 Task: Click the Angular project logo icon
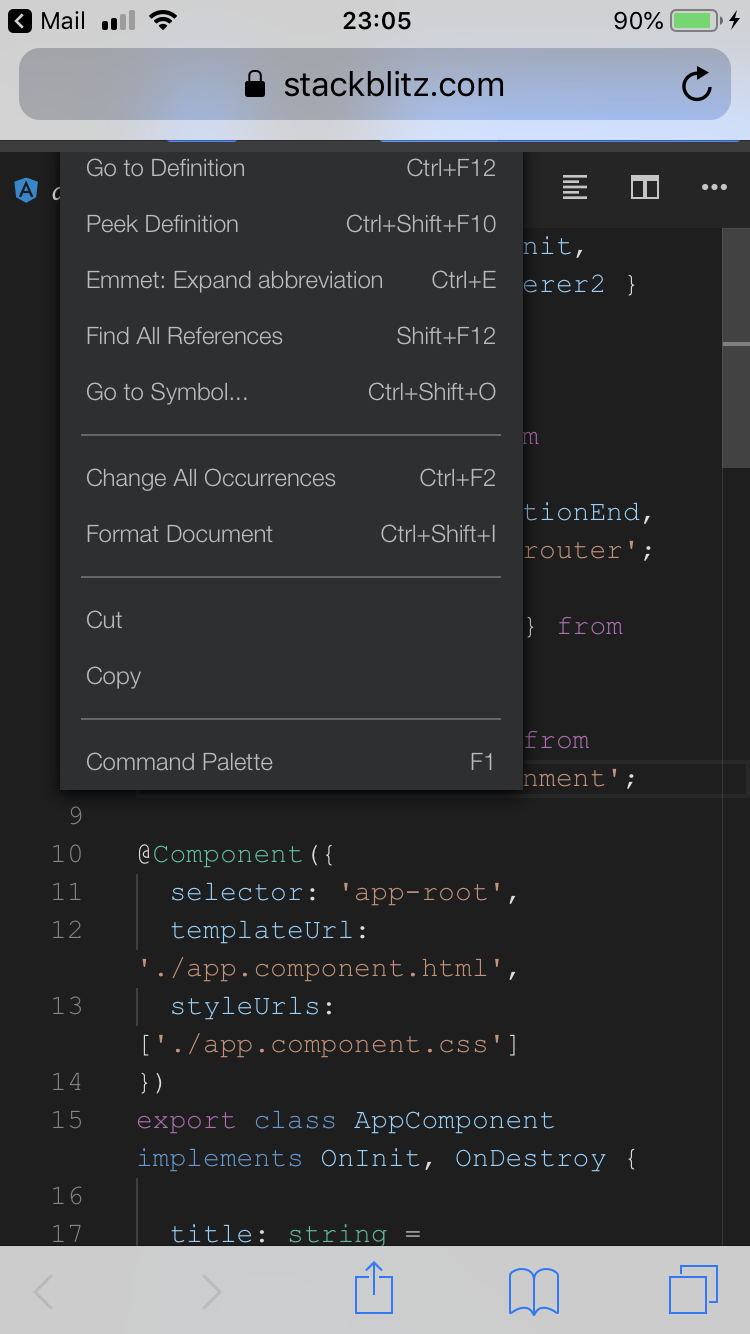(25, 190)
